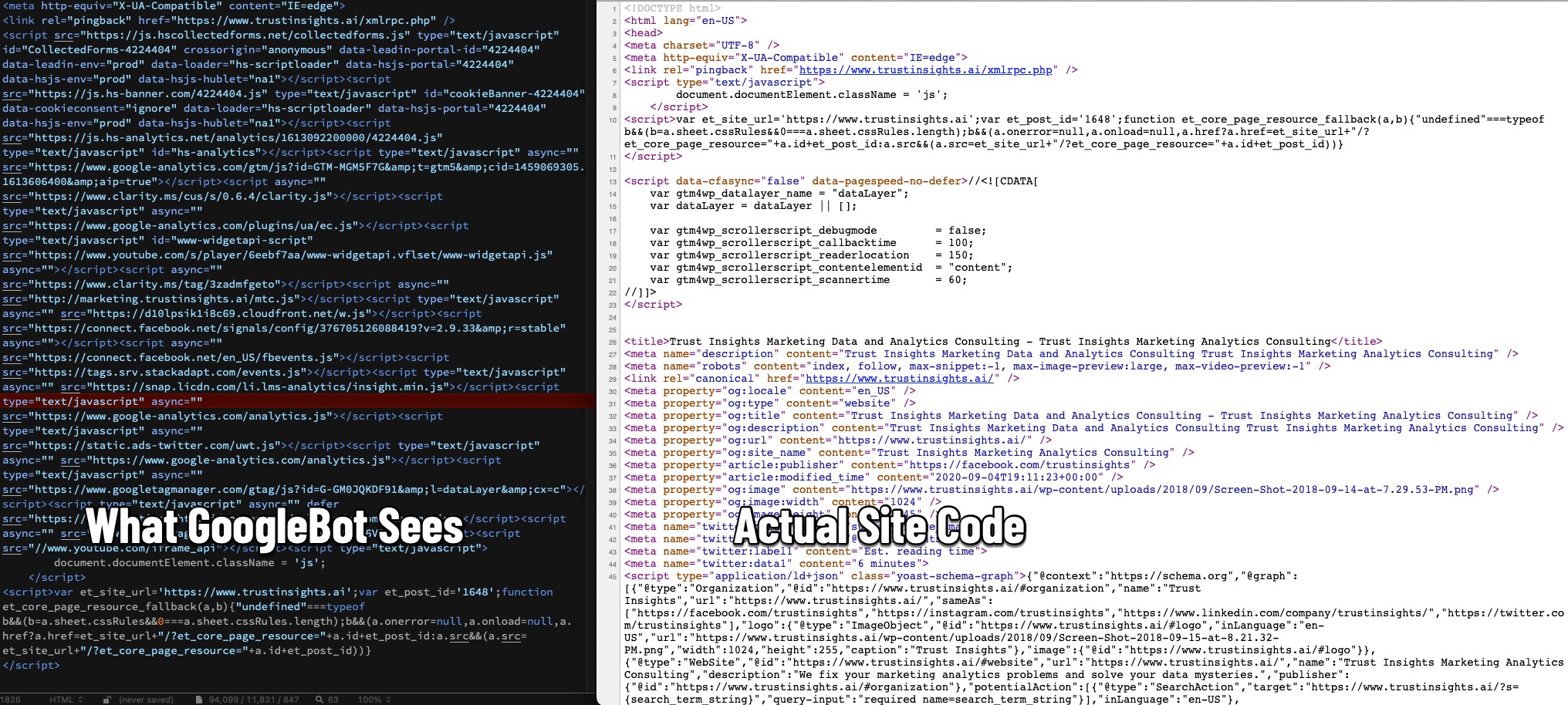This screenshot has width=1568, height=705.
Task: Click the <html lang="en-US"> line
Action: click(685, 21)
